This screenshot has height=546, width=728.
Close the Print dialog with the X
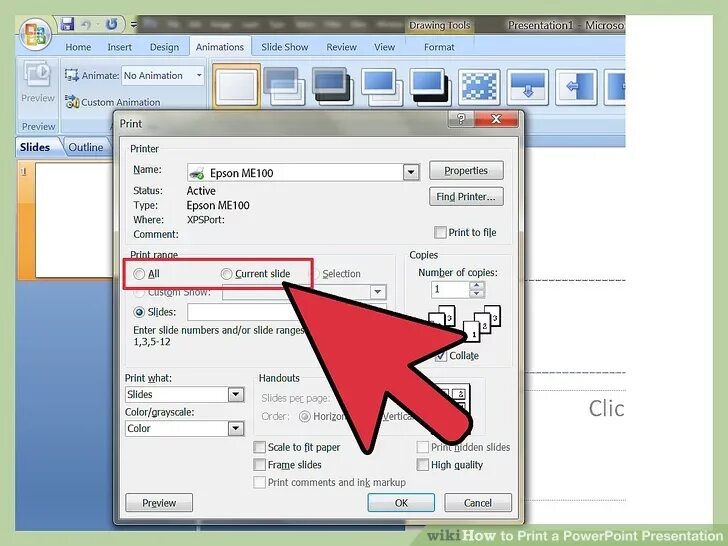pyautogui.click(x=496, y=119)
